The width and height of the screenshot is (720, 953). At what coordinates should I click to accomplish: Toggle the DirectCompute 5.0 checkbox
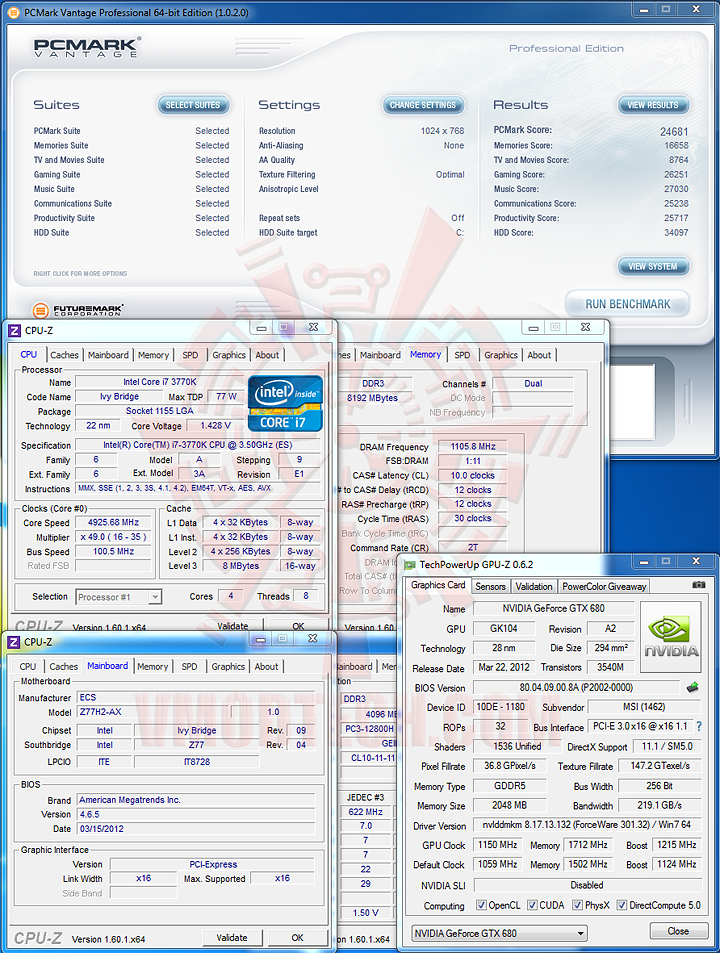(x=622, y=905)
